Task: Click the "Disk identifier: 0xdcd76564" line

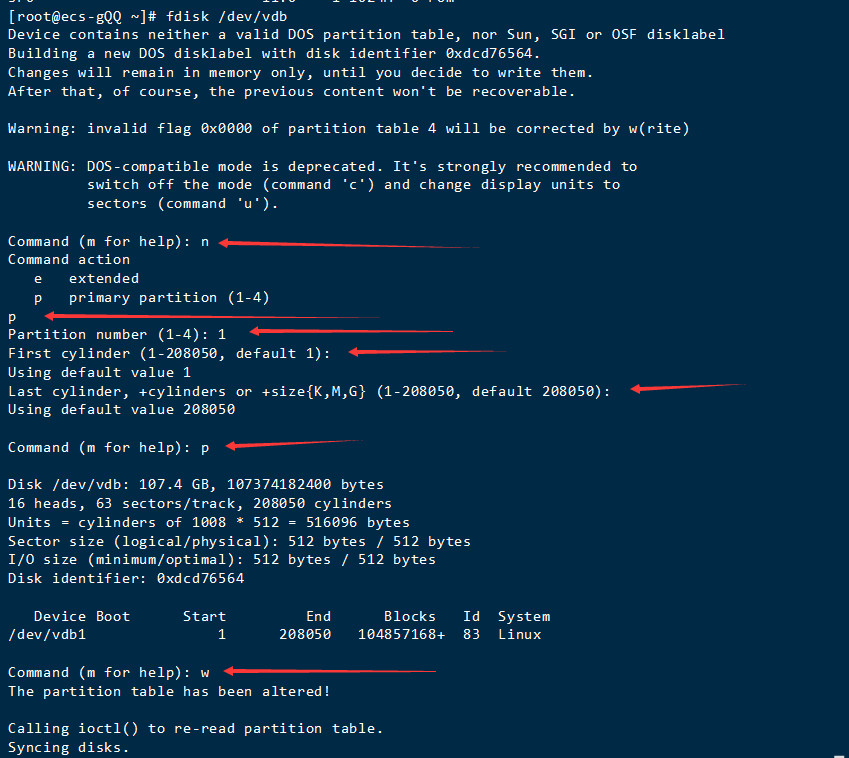Action: click(125, 578)
